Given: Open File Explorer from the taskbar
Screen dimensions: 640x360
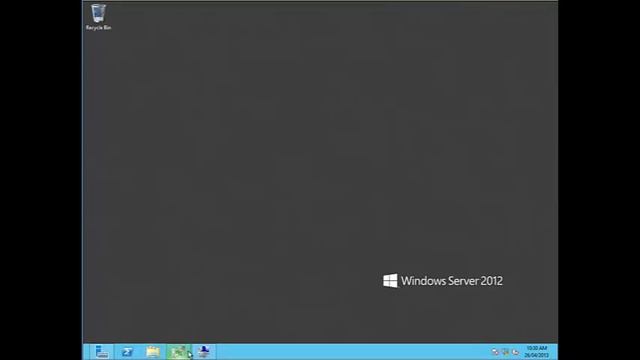Looking at the screenshot, I should point(153,352).
